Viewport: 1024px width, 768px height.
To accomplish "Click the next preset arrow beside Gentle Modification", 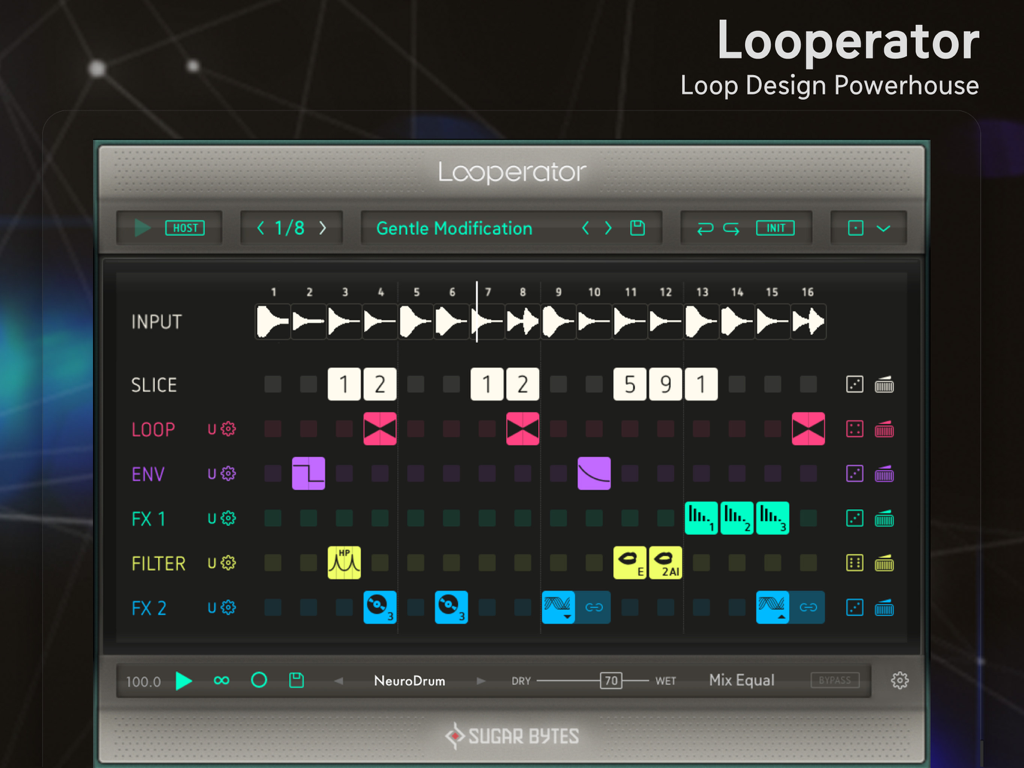I will (607, 228).
